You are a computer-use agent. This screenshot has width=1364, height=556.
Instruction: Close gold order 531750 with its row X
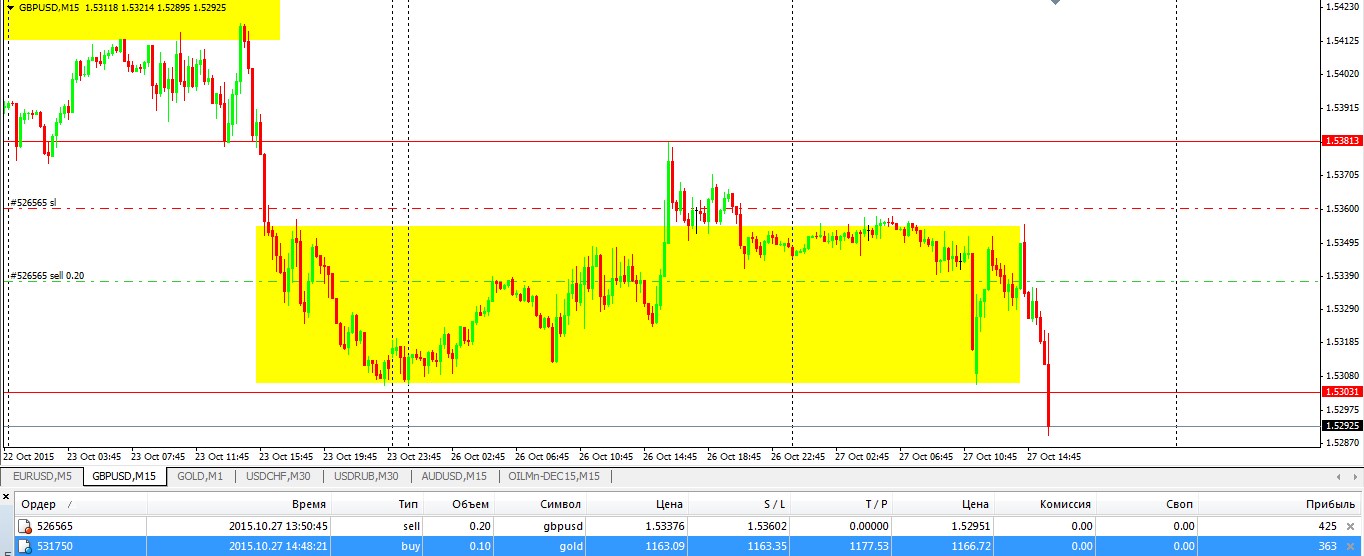click(x=1350, y=546)
